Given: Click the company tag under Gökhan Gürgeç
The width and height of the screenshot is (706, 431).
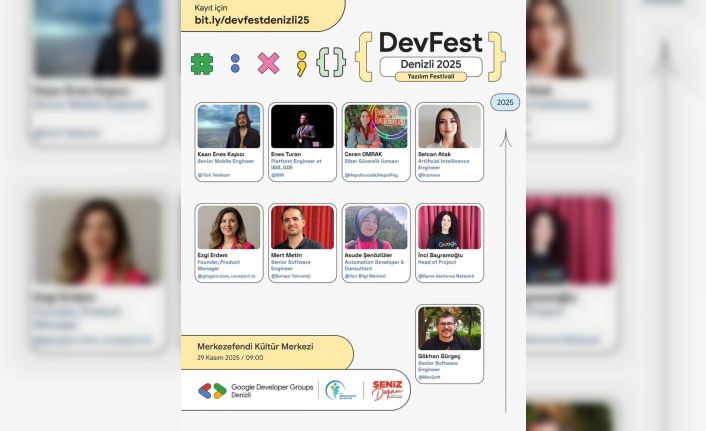Looking at the screenshot, I should [x=429, y=377].
